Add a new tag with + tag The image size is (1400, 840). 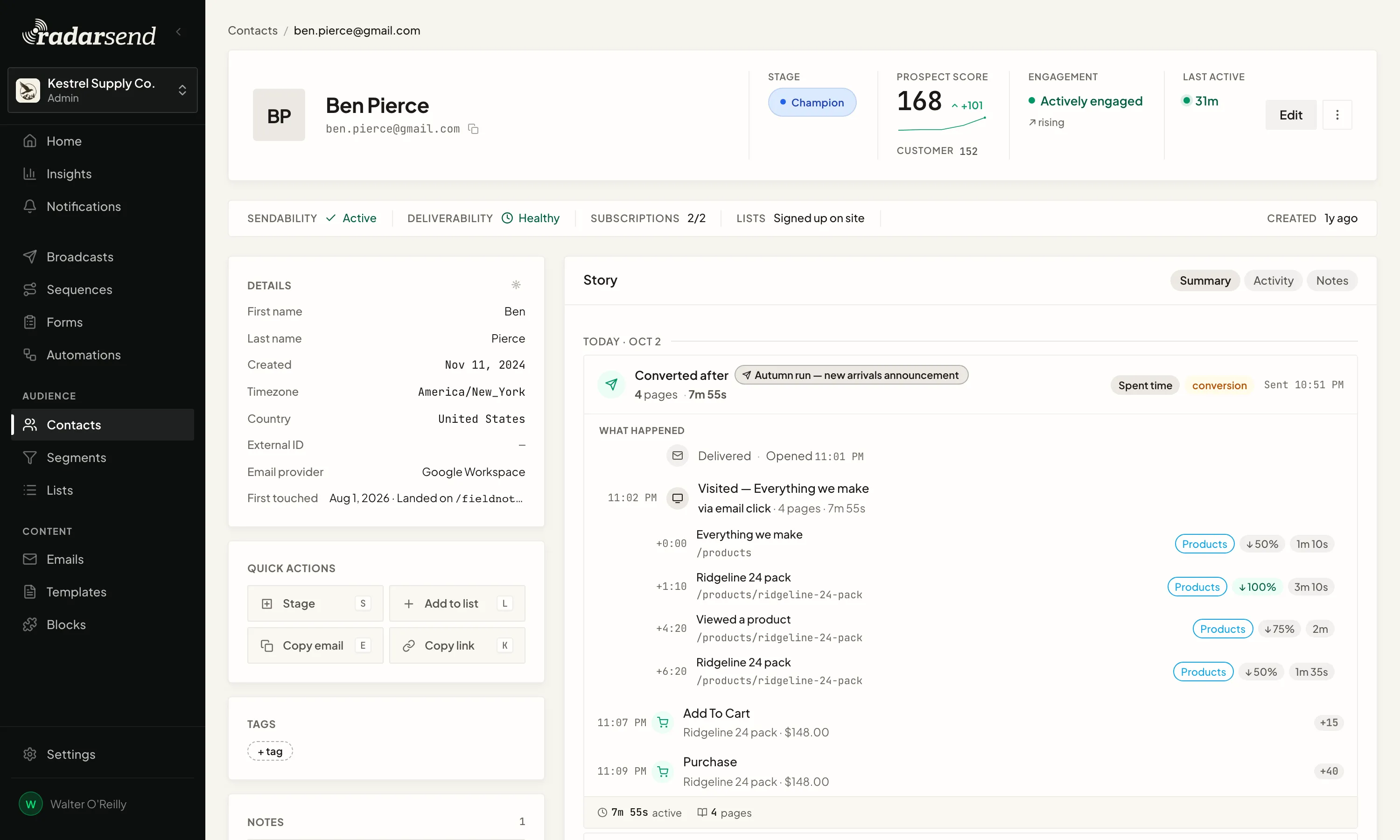coord(270,751)
